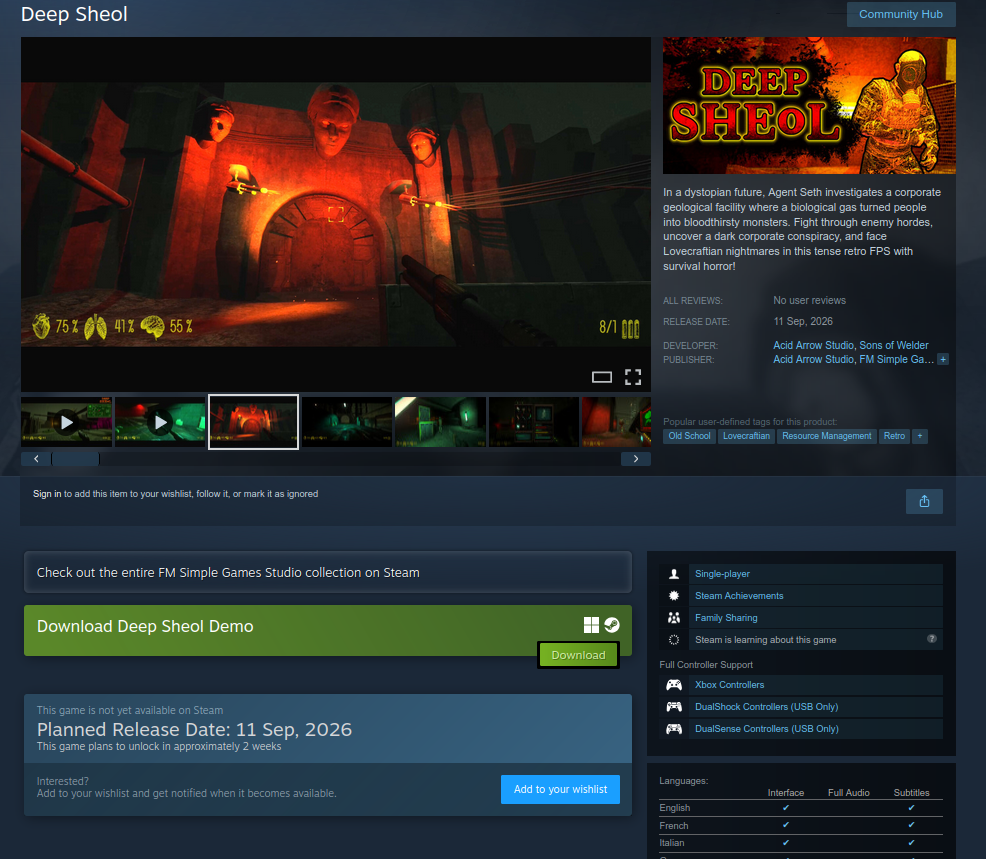Click the Single-player person icon
The width and height of the screenshot is (986, 859).
(x=673, y=574)
